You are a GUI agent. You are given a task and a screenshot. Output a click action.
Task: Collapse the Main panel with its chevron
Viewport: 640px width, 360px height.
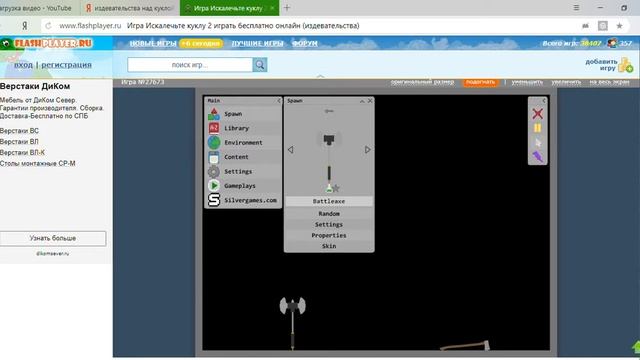[279, 100]
